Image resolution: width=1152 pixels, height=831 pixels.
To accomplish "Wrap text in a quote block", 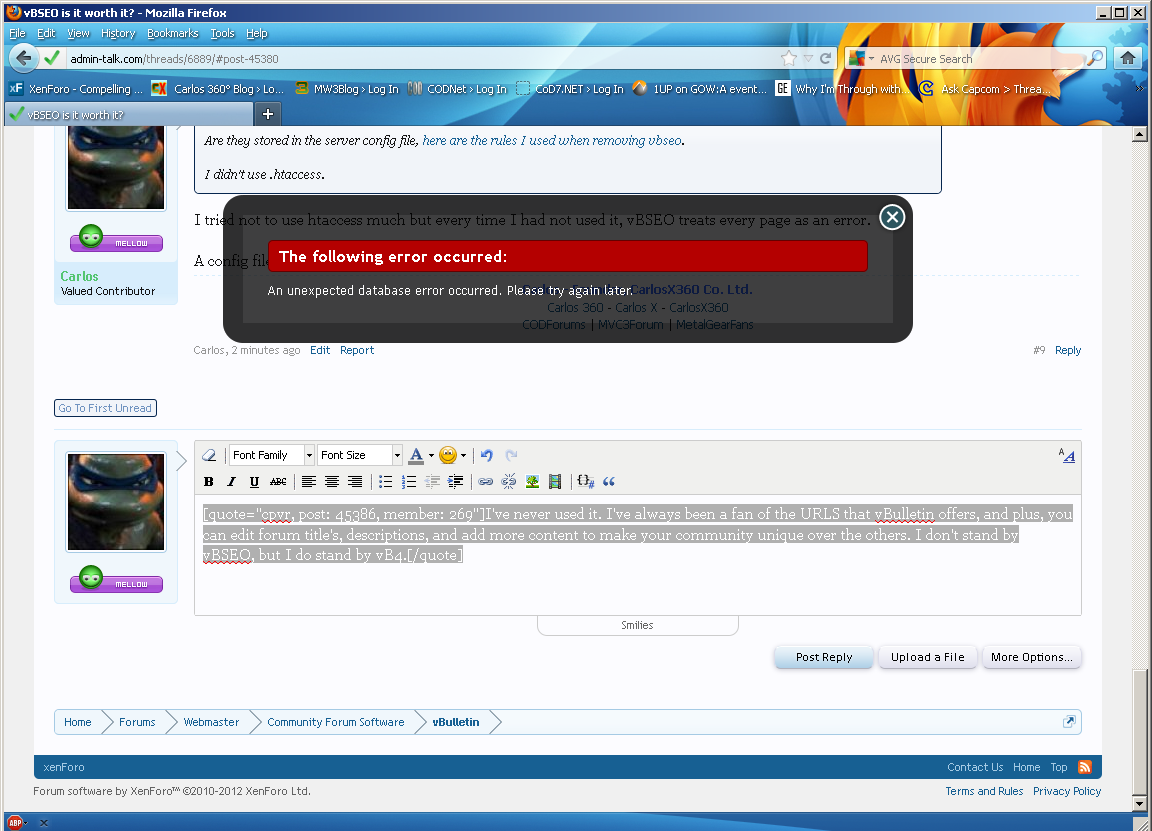I will pos(609,482).
